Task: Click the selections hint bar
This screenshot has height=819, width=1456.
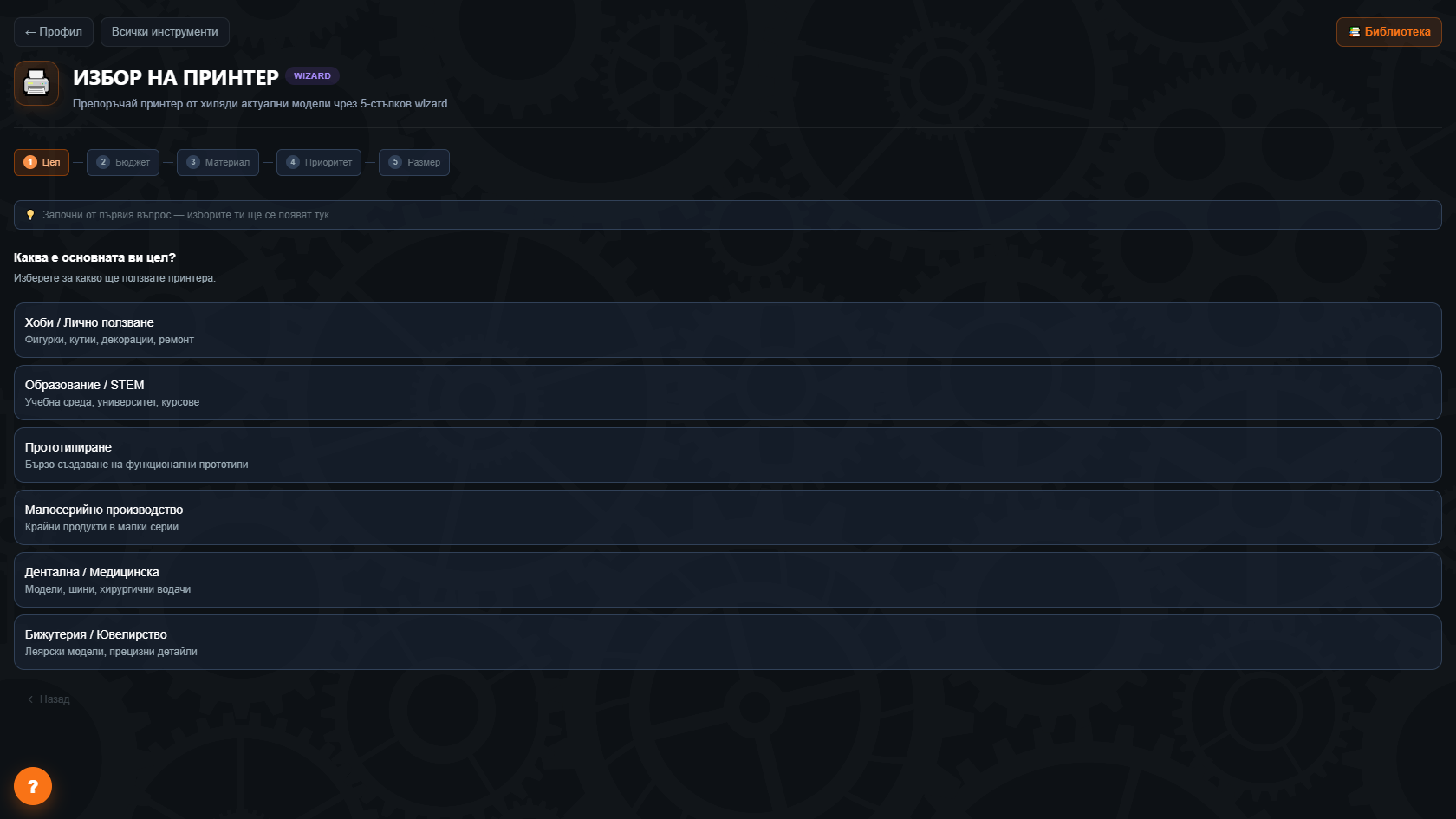Action: click(x=728, y=215)
